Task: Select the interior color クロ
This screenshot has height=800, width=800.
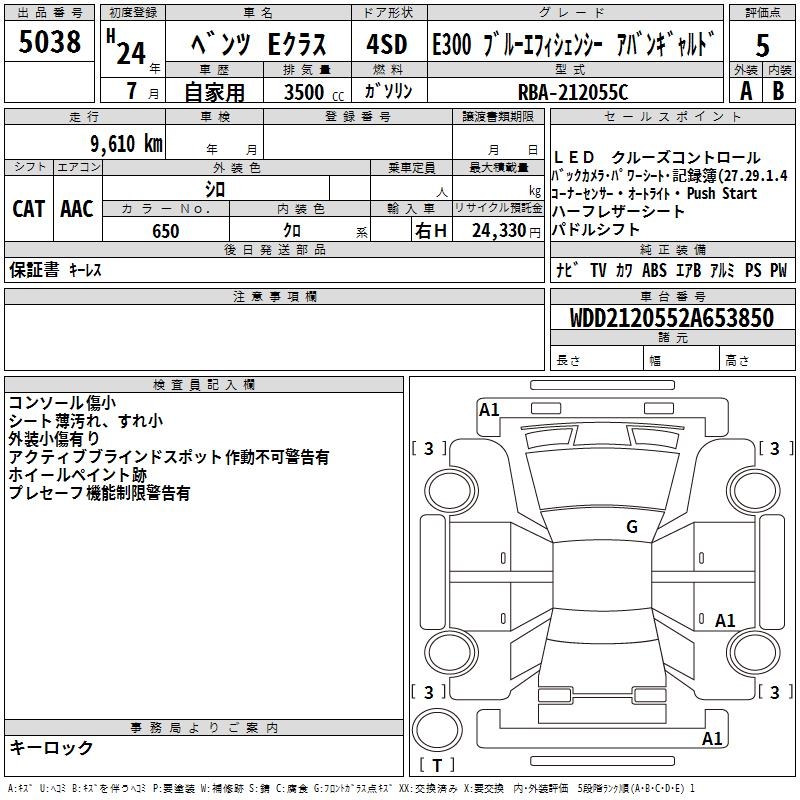Action: [292, 231]
